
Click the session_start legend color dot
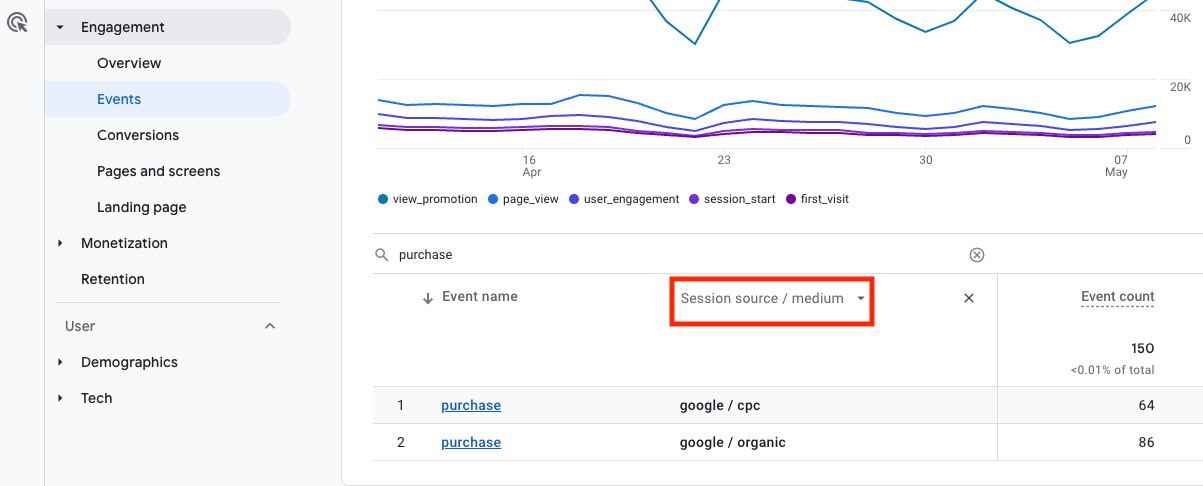pos(695,199)
